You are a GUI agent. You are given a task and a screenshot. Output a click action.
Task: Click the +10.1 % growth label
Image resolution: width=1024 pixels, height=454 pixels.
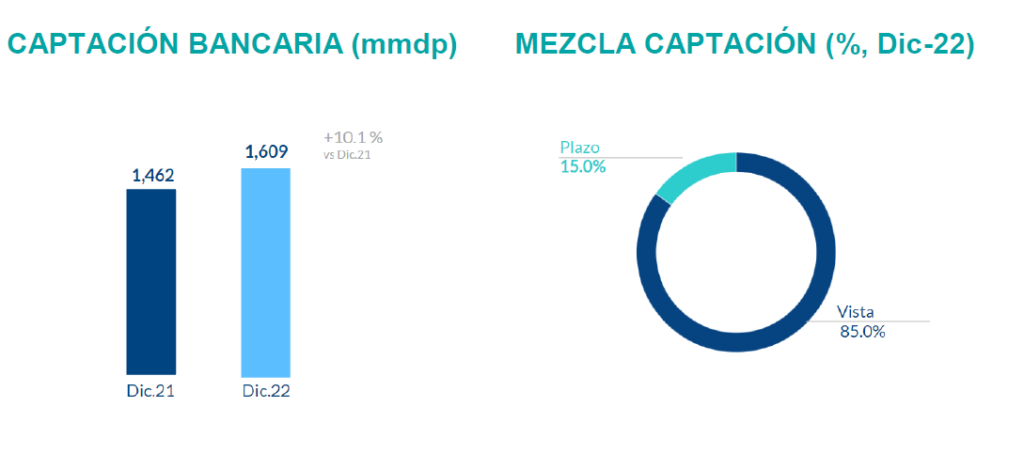pos(353,137)
